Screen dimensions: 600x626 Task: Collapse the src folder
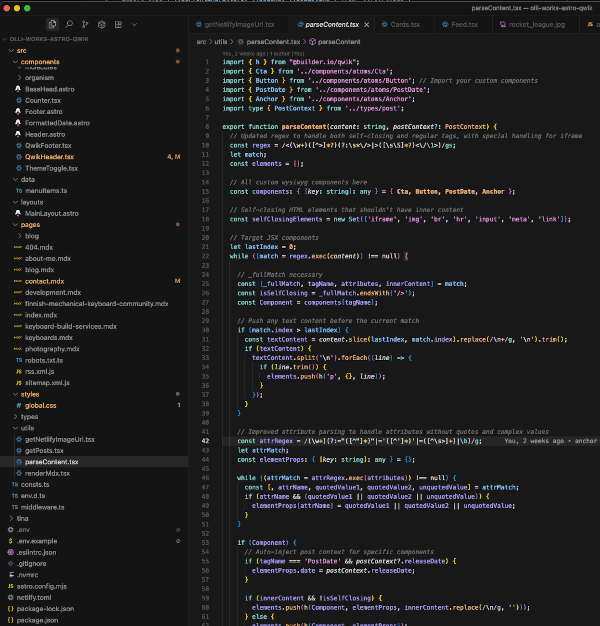pyautogui.click(x=22, y=51)
